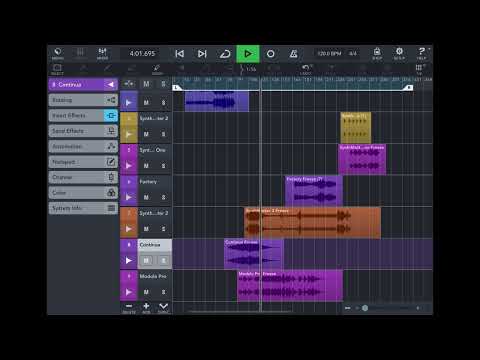Tap the arrow icon on the orange Synth...ter 2 track
The image size is (480, 360).
[x=129, y=229]
